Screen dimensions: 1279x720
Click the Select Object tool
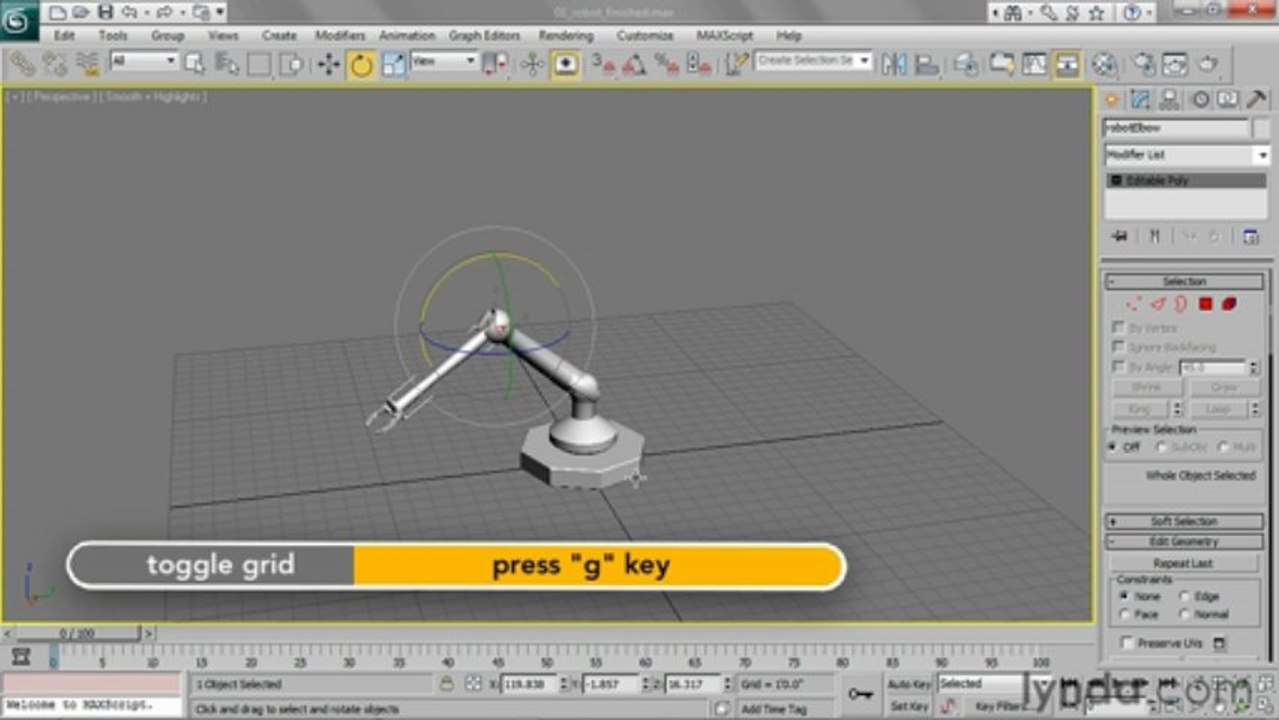point(195,64)
